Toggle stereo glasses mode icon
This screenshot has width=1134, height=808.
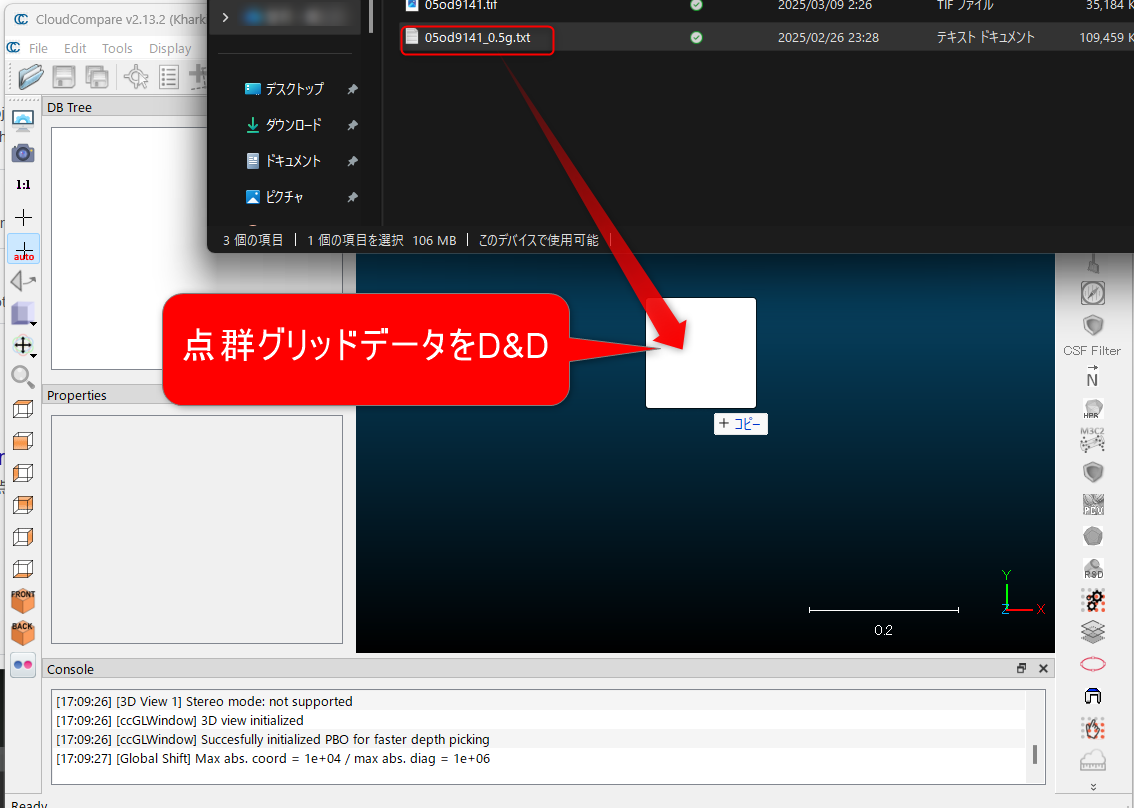click(23, 665)
